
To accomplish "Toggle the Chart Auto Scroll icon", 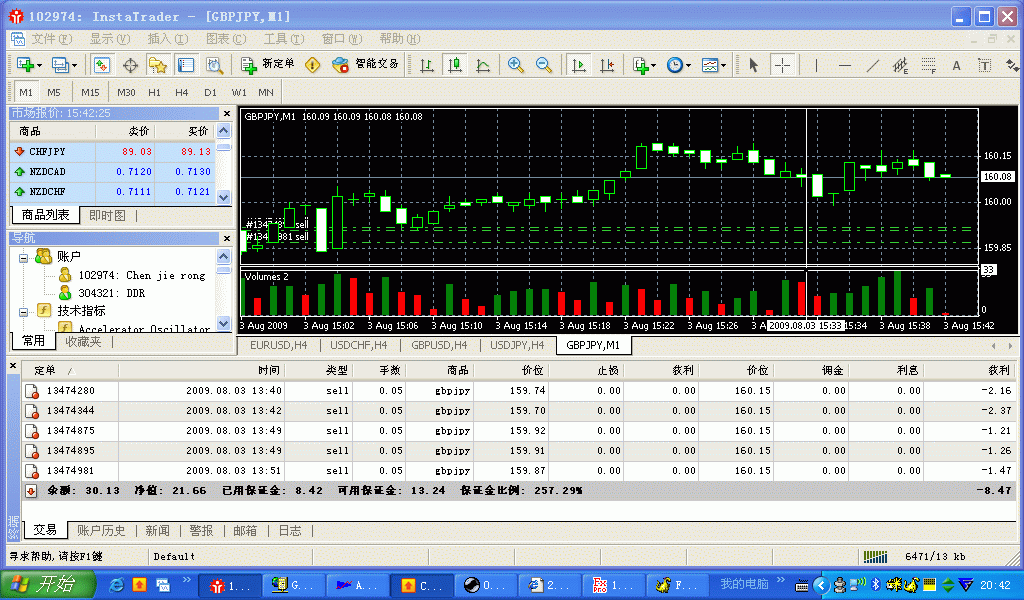I will tap(578, 65).
